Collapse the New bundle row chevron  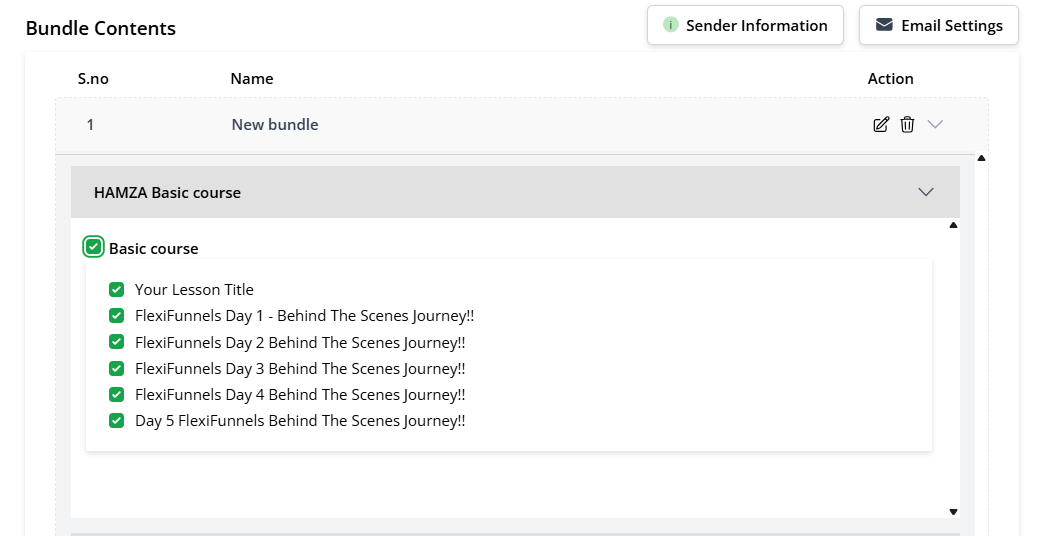coord(935,125)
